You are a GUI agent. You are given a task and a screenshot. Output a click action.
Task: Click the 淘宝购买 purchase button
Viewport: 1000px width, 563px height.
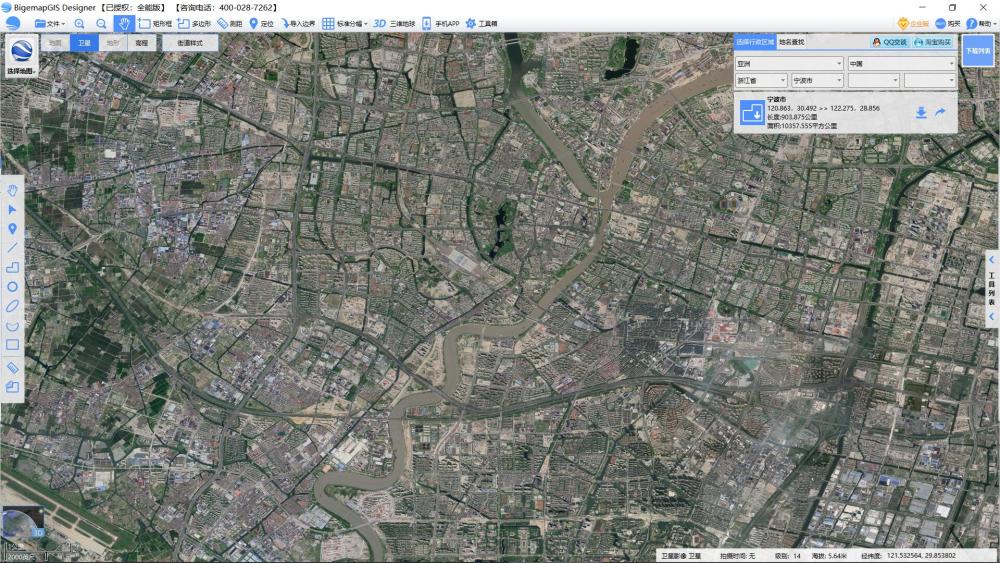pyautogui.click(x=932, y=42)
